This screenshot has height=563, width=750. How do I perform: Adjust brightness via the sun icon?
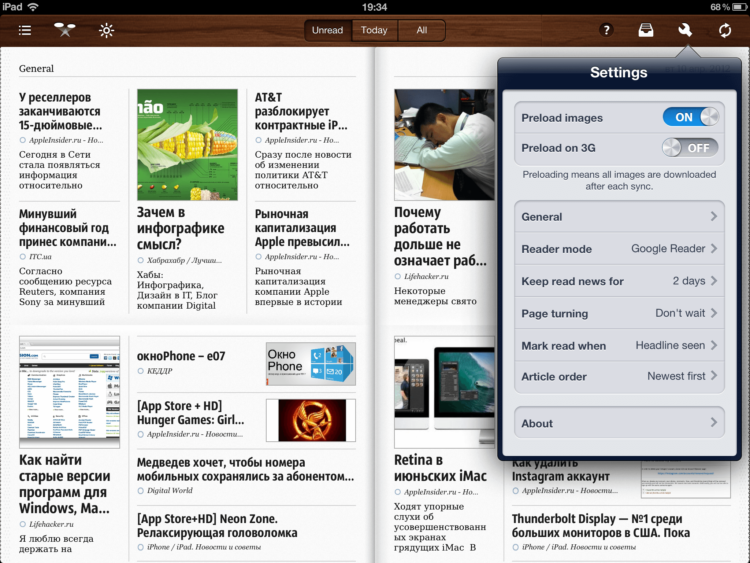(x=106, y=31)
